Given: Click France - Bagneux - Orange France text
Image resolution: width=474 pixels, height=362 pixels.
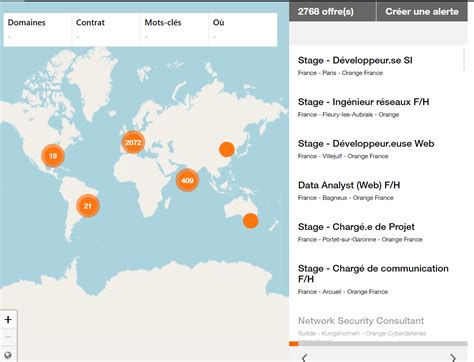Looking at the screenshot, I should (346, 198).
